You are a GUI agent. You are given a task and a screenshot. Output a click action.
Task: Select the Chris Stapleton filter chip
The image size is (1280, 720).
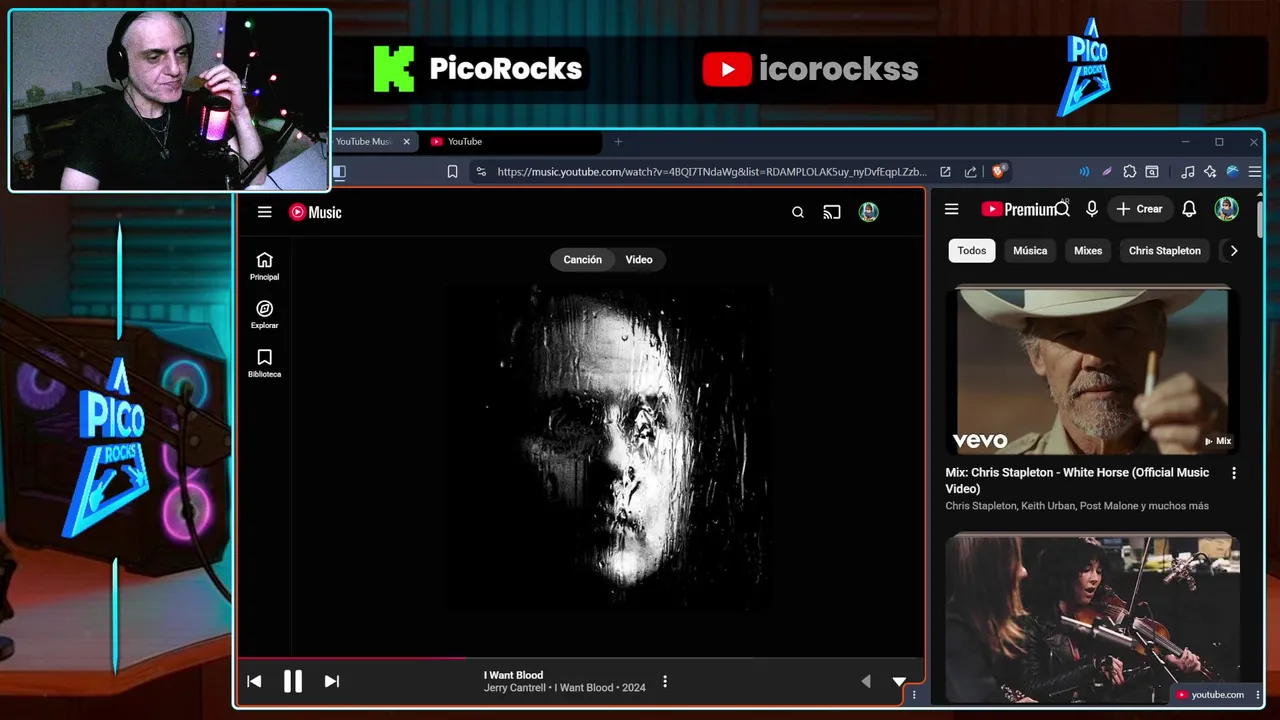pos(1165,251)
